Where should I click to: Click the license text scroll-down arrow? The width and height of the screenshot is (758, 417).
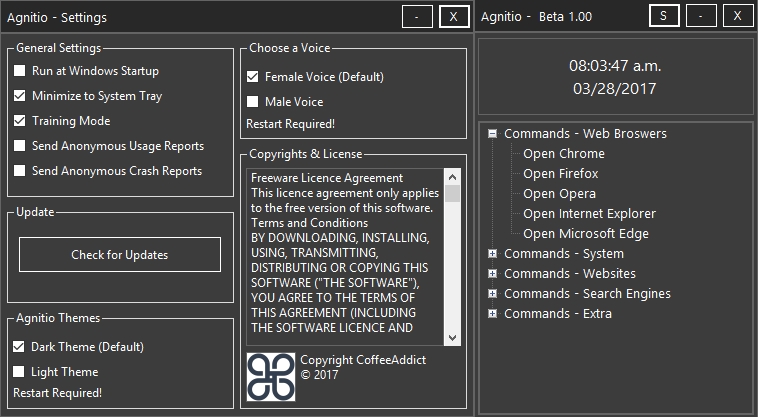click(452, 337)
